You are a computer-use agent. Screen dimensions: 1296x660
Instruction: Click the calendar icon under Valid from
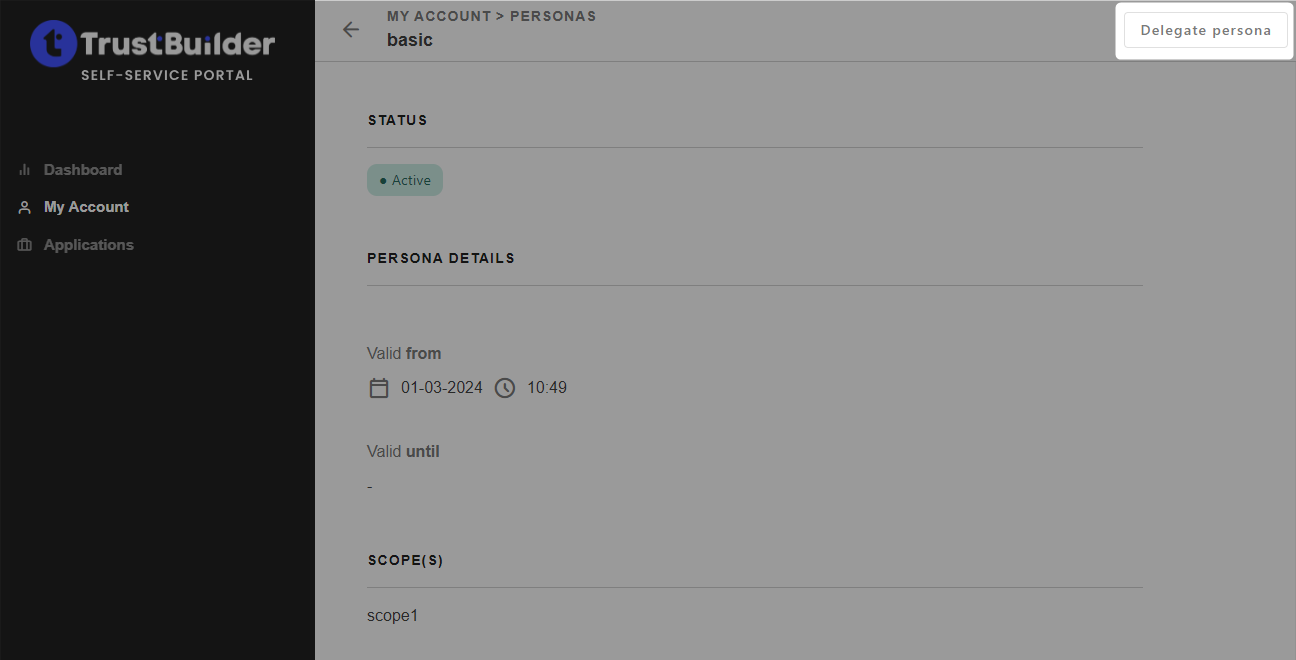[379, 388]
